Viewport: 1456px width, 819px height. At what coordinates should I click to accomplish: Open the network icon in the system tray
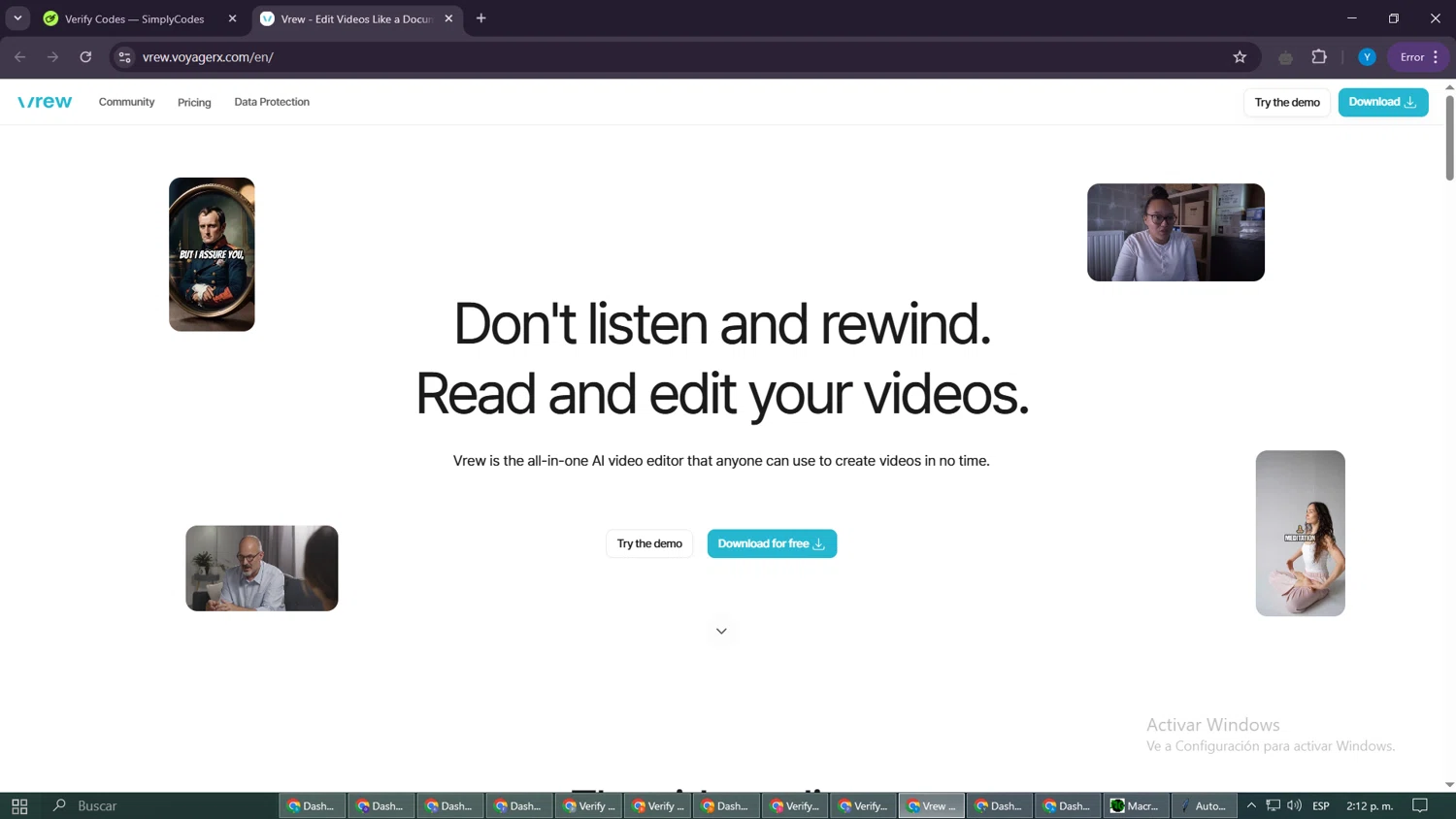(x=1273, y=805)
